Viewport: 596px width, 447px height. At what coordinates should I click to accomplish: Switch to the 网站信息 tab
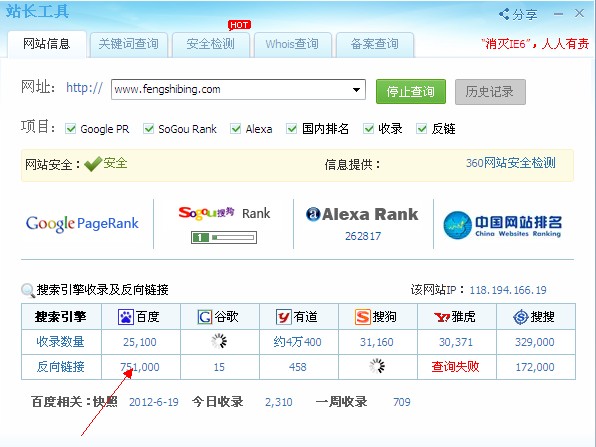[x=47, y=44]
